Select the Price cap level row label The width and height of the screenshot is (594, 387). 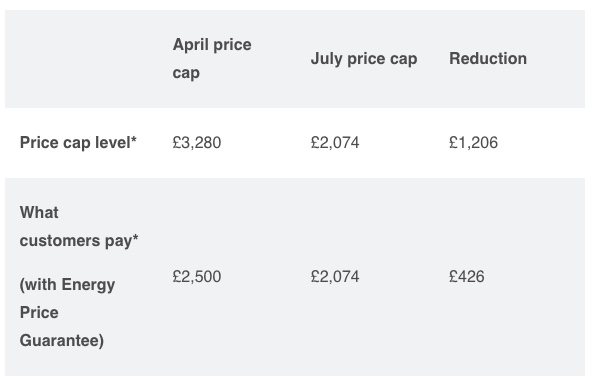(78, 142)
